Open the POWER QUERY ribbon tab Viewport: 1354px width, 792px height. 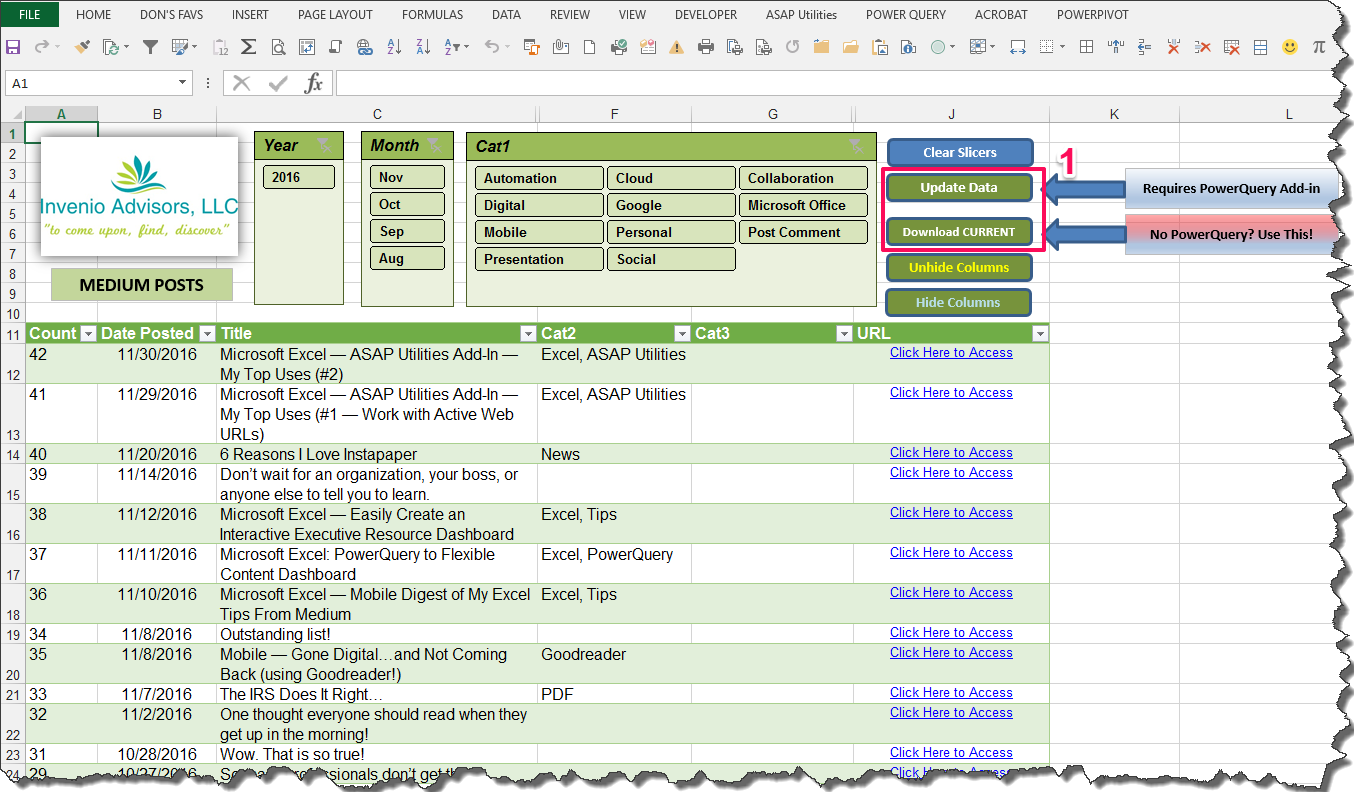904,14
